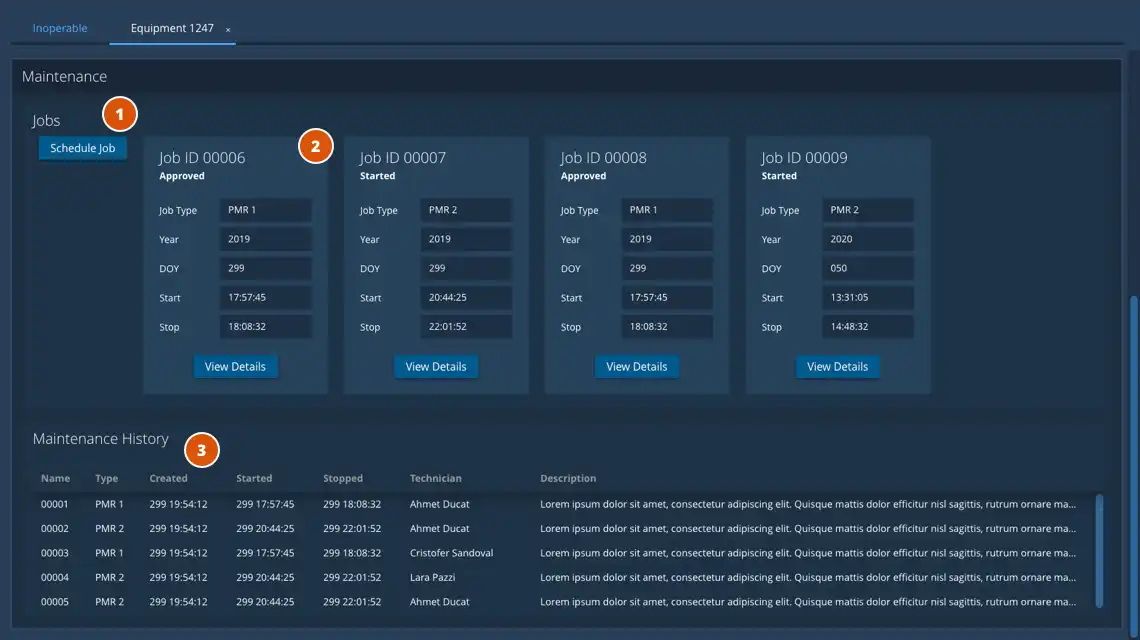Click Start field 20:44:25 in Job 00007
This screenshot has height=640, width=1140.
pos(466,297)
